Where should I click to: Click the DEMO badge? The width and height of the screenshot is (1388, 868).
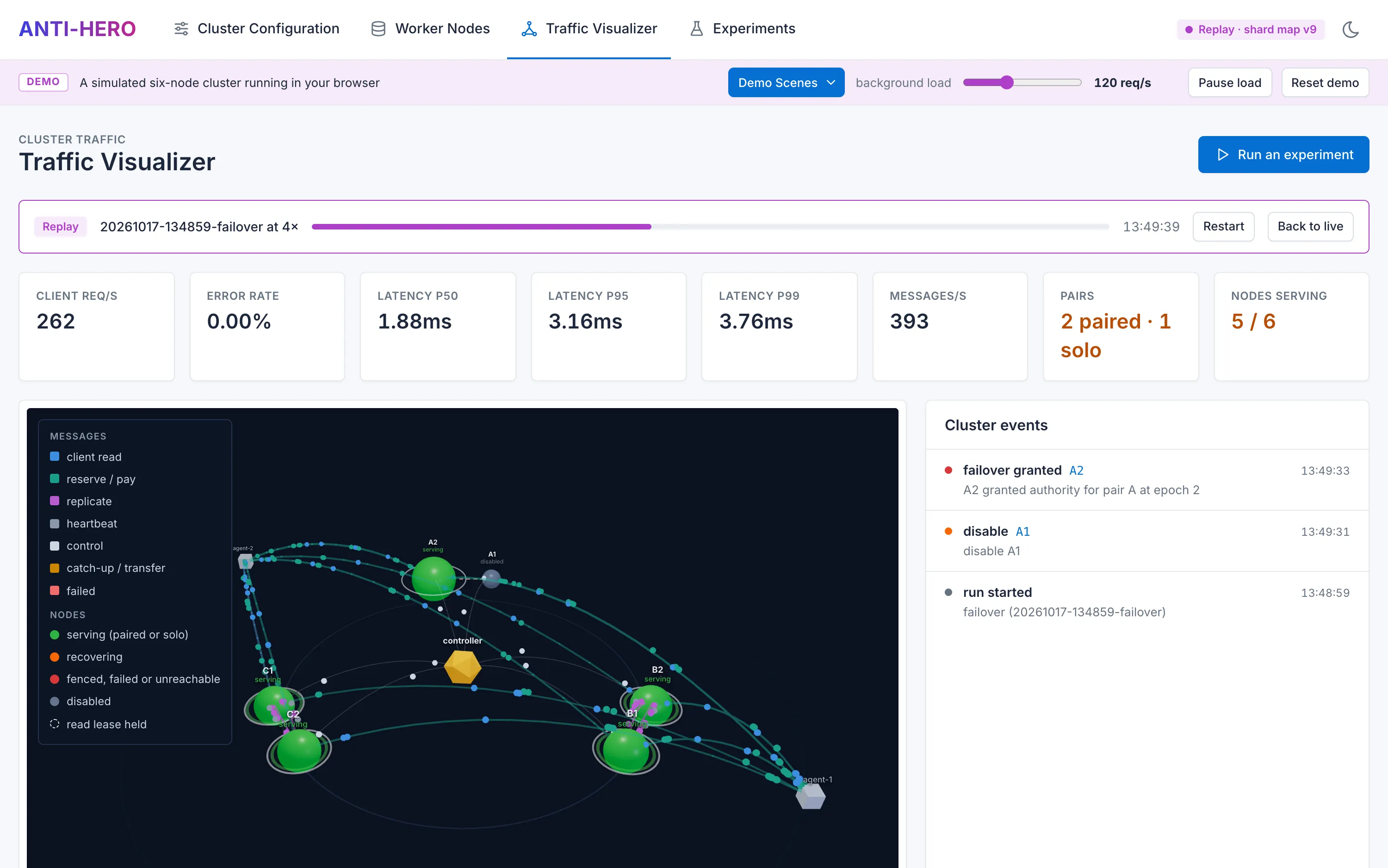tap(43, 82)
